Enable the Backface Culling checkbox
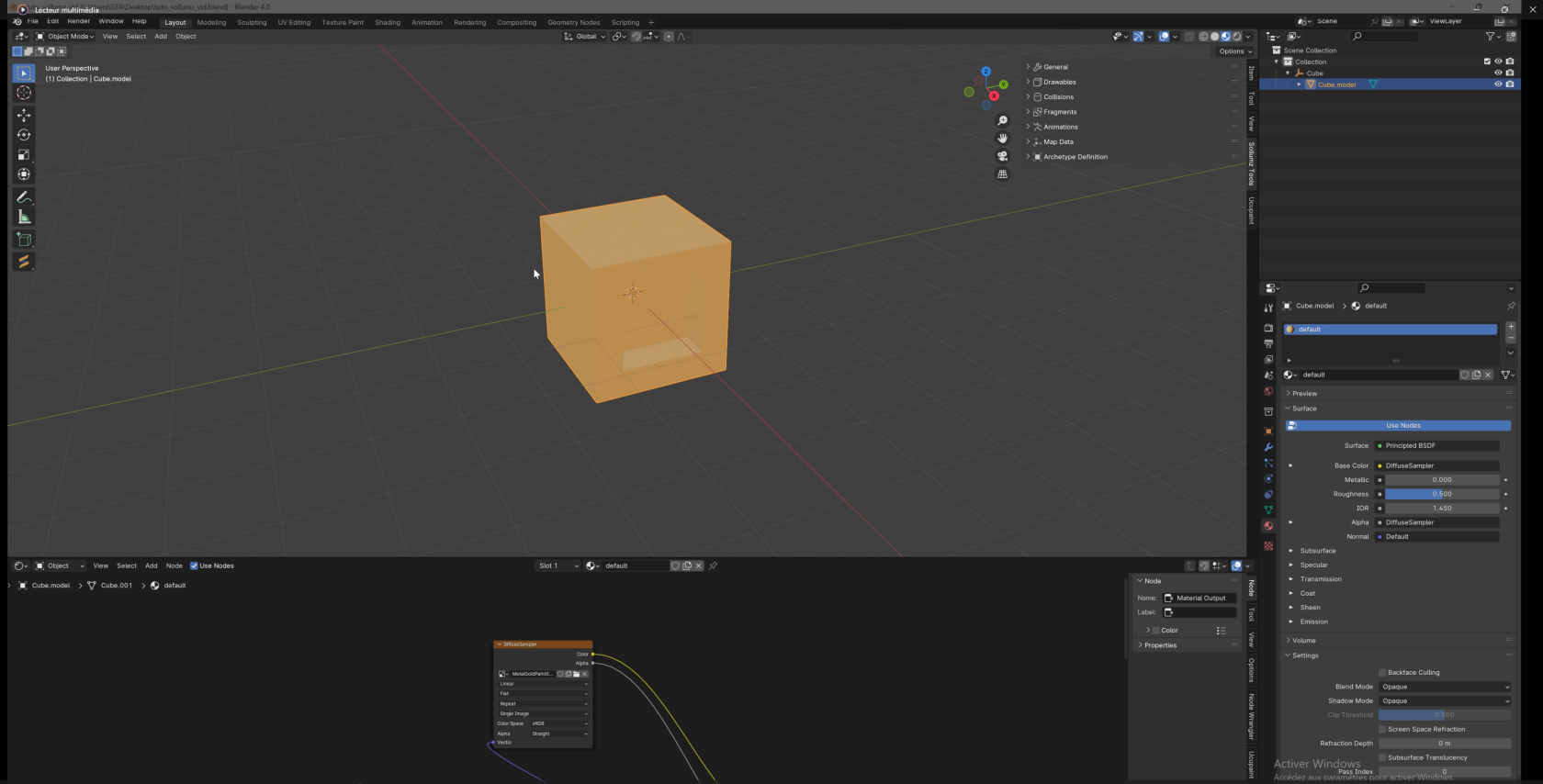Screen dimensions: 1543x784 point(1382,673)
